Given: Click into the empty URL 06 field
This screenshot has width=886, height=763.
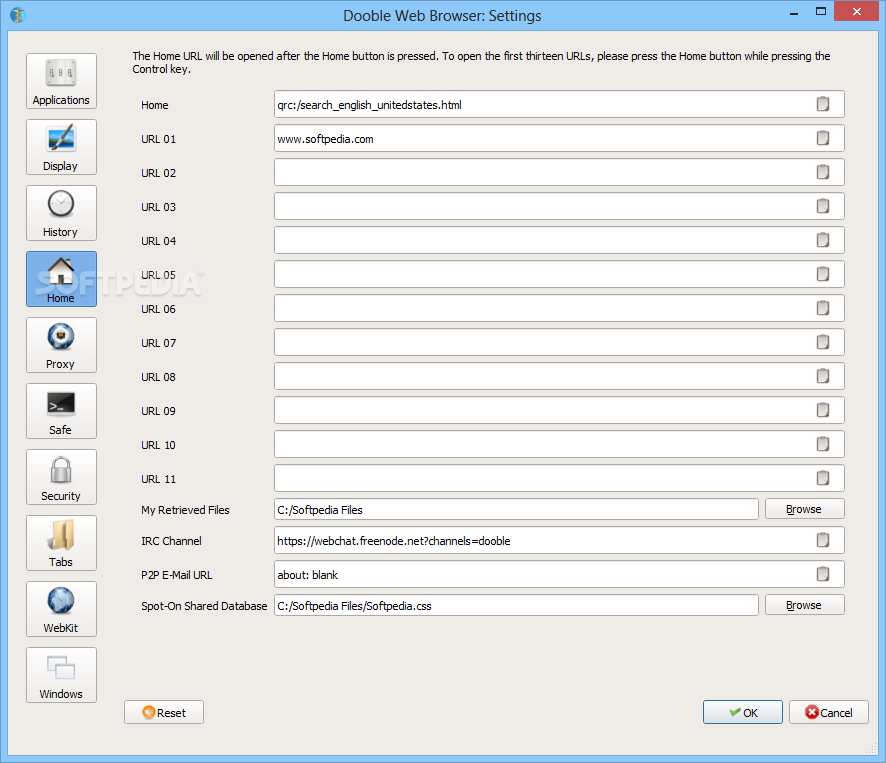Looking at the screenshot, I should [x=559, y=308].
